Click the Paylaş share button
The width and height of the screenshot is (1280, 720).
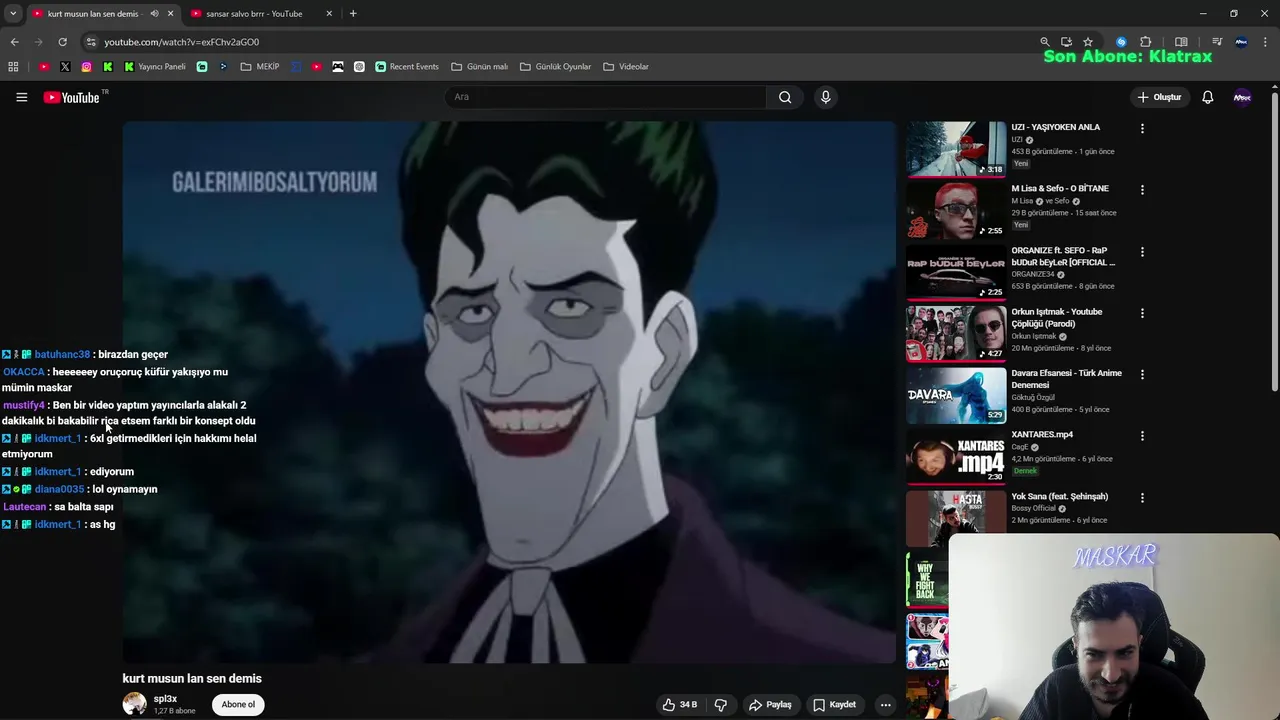click(x=770, y=705)
